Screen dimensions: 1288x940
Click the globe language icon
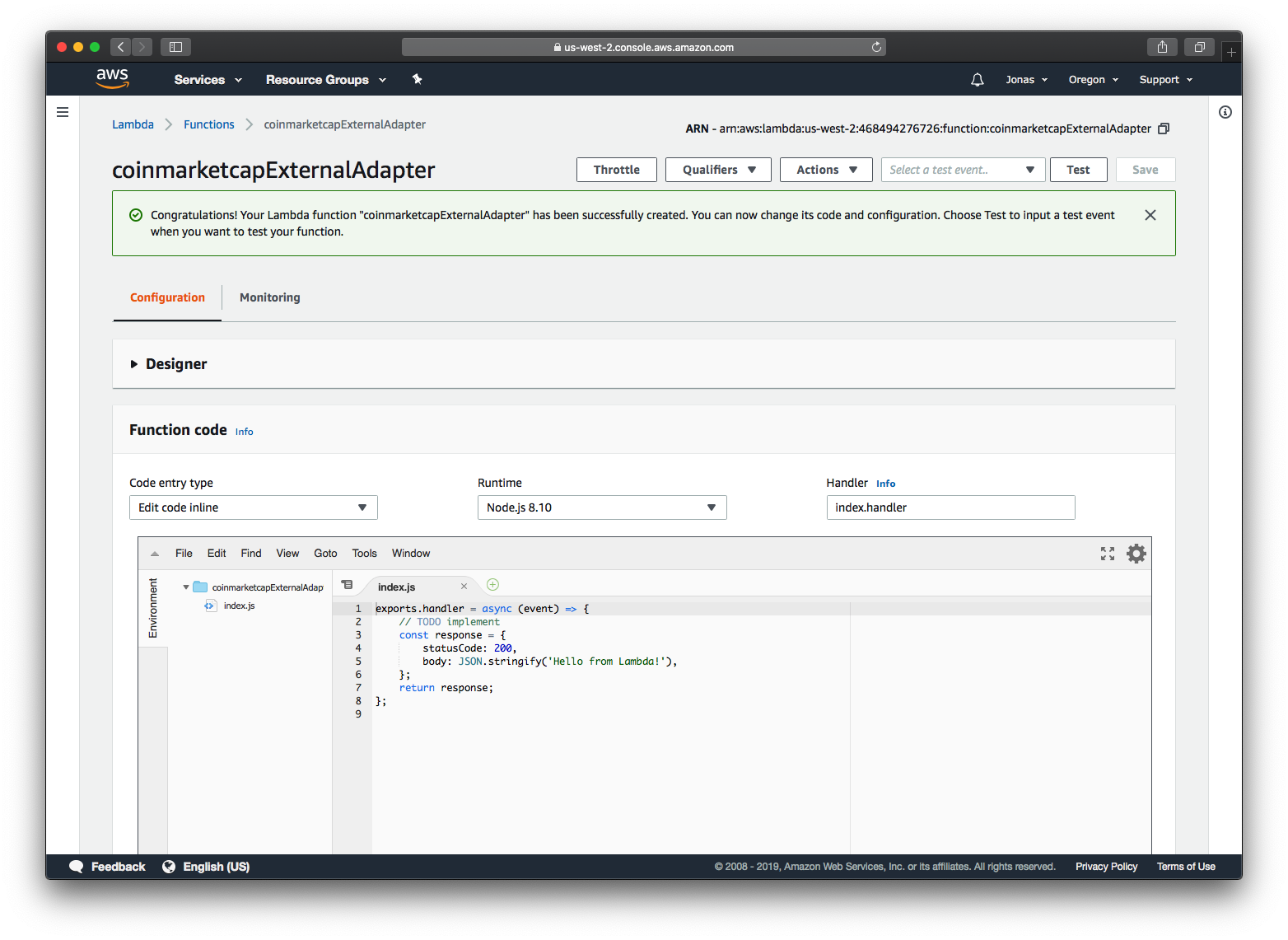click(x=169, y=867)
